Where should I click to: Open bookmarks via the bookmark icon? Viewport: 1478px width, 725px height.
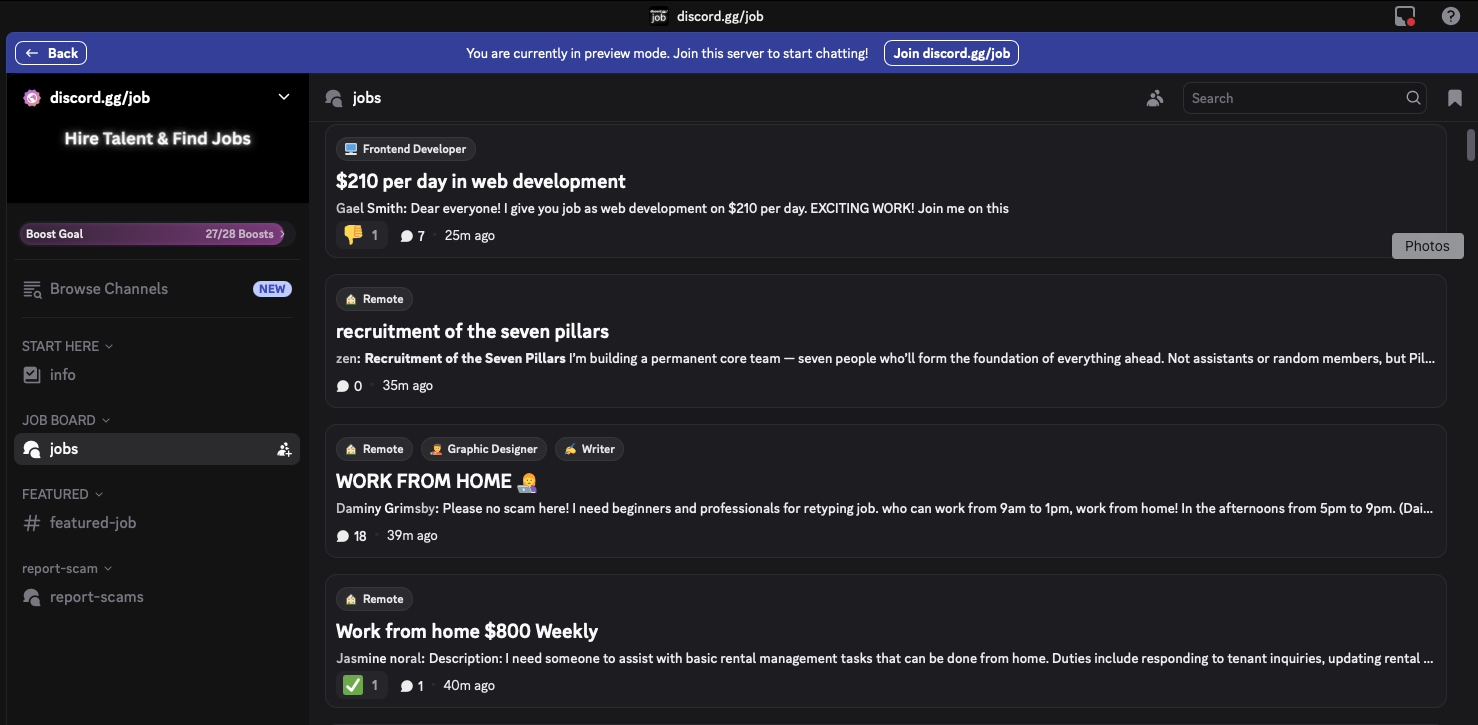1455,97
